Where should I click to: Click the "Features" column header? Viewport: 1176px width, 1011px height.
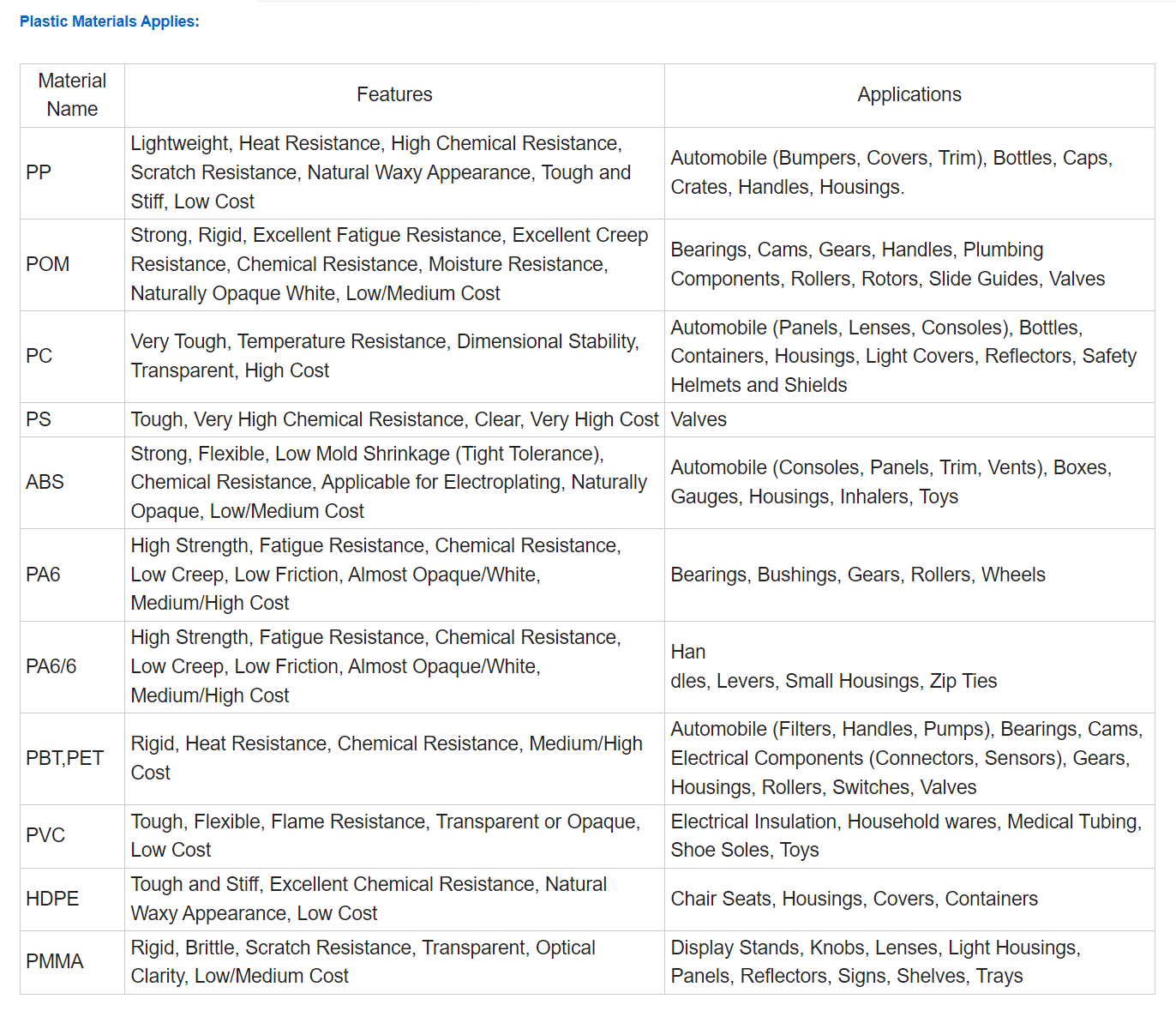click(394, 94)
